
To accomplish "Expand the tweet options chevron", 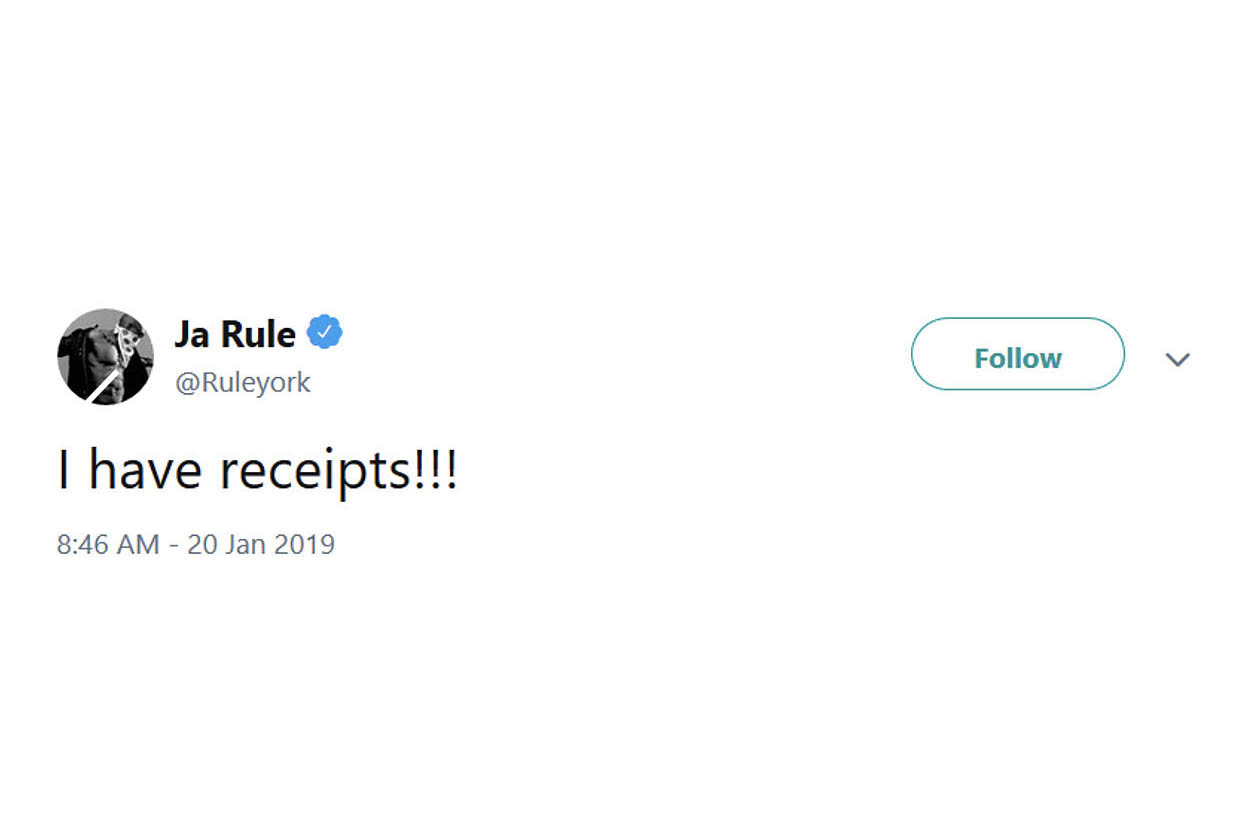I will pyautogui.click(x=1178, y=359).
